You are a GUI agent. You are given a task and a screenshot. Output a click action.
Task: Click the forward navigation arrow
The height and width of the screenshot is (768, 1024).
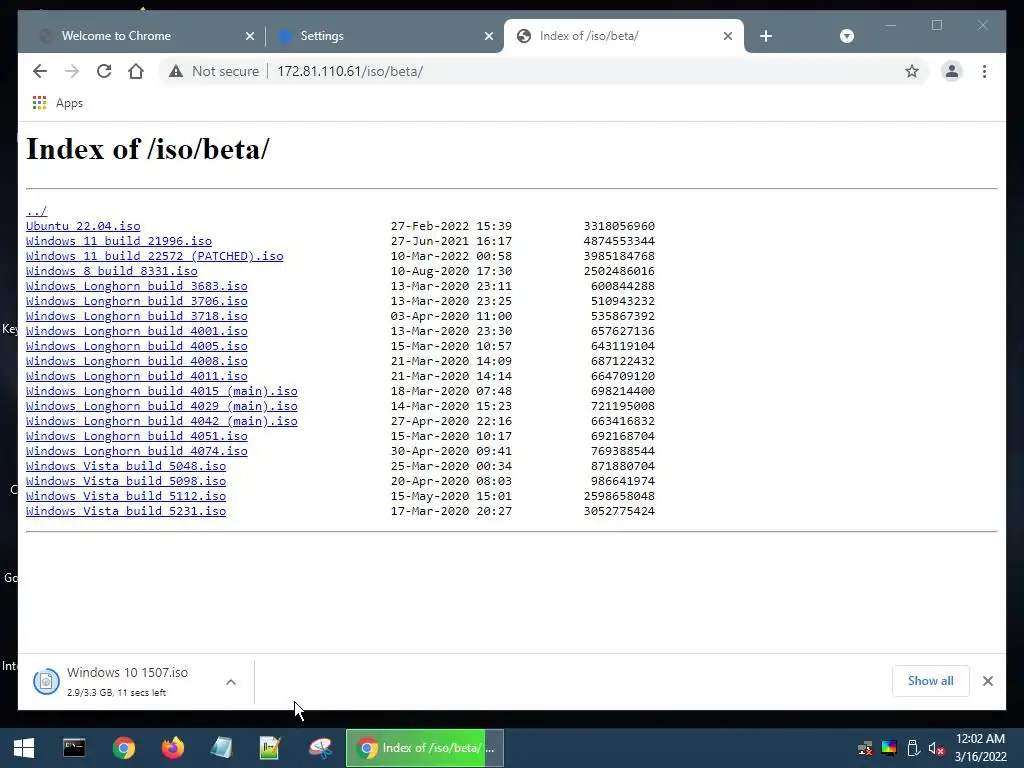[72, 71]
